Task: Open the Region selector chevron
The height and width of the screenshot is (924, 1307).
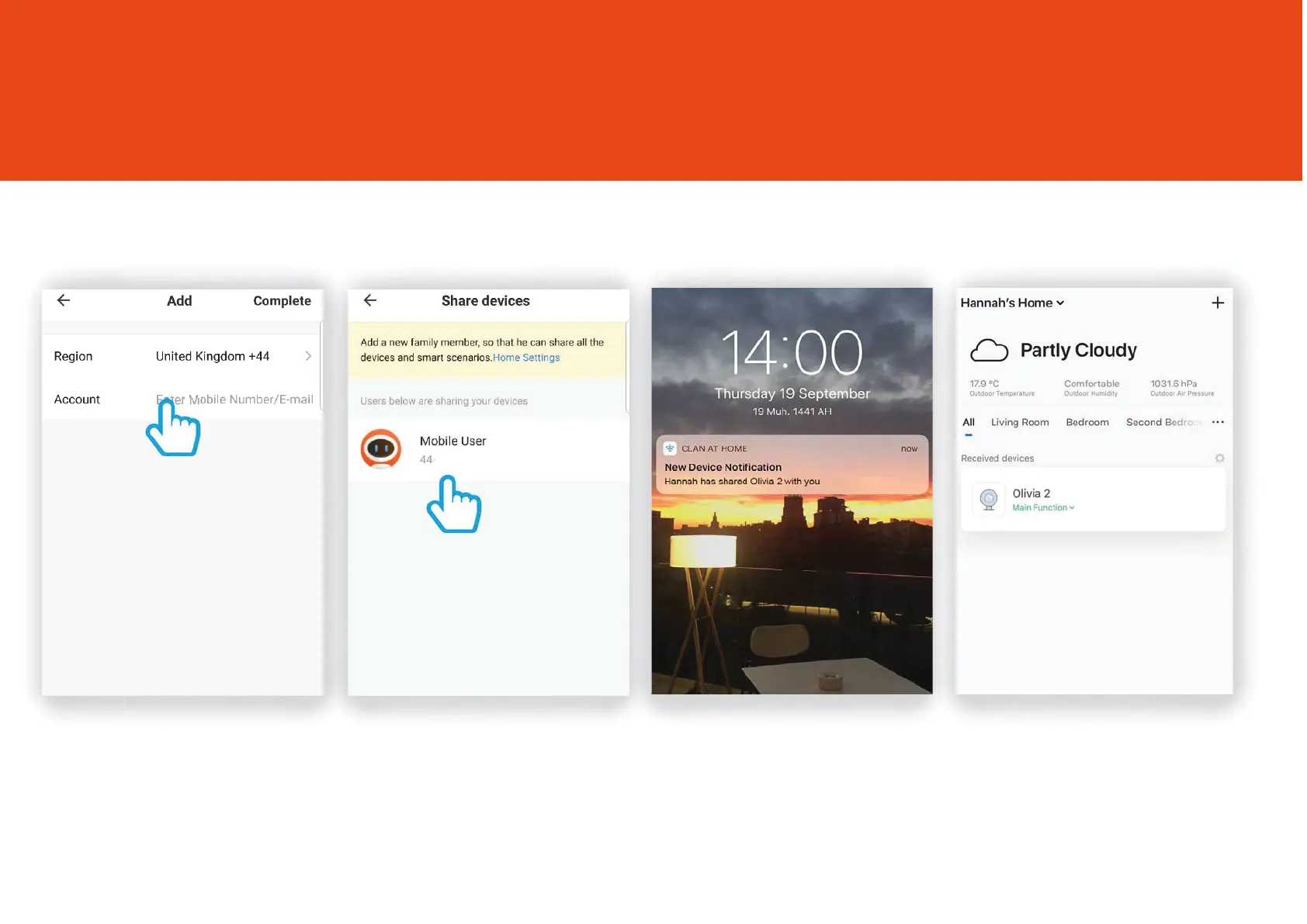Action: 308,356
